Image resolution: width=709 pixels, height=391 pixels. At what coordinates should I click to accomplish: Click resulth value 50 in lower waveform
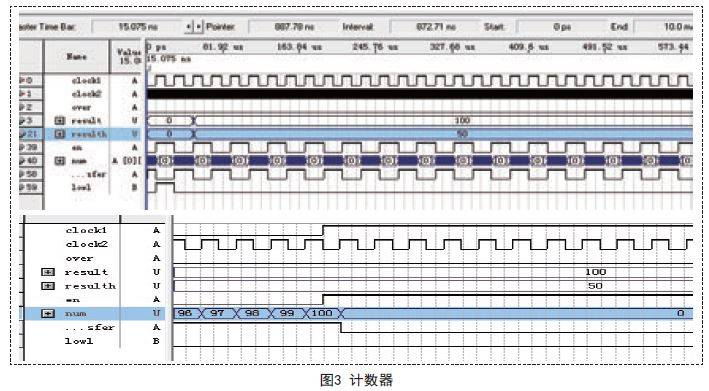coord(595,286)
